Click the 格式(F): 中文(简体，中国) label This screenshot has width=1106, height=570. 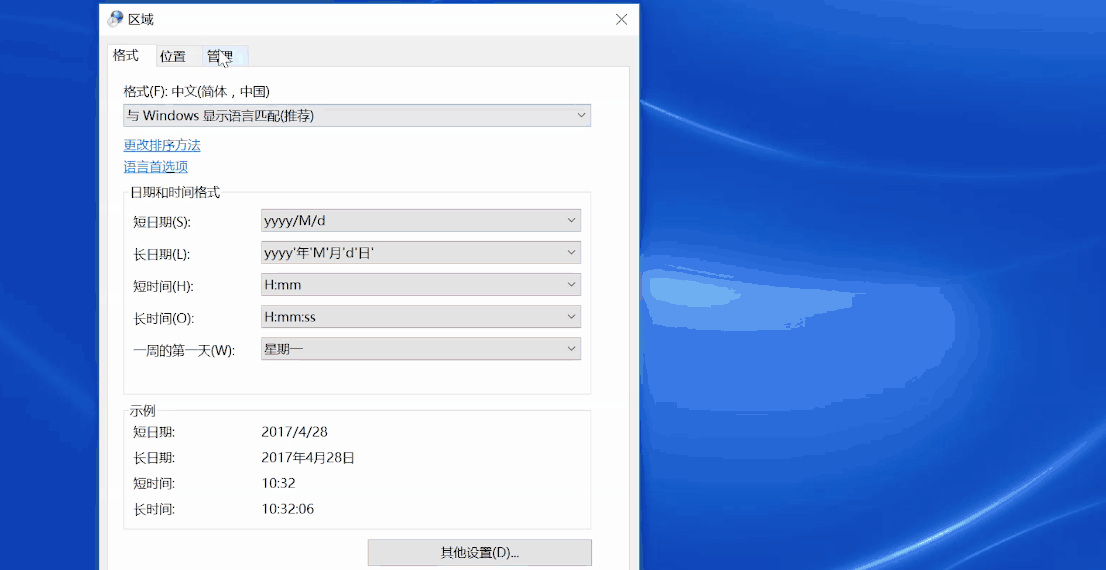point(197,92)
